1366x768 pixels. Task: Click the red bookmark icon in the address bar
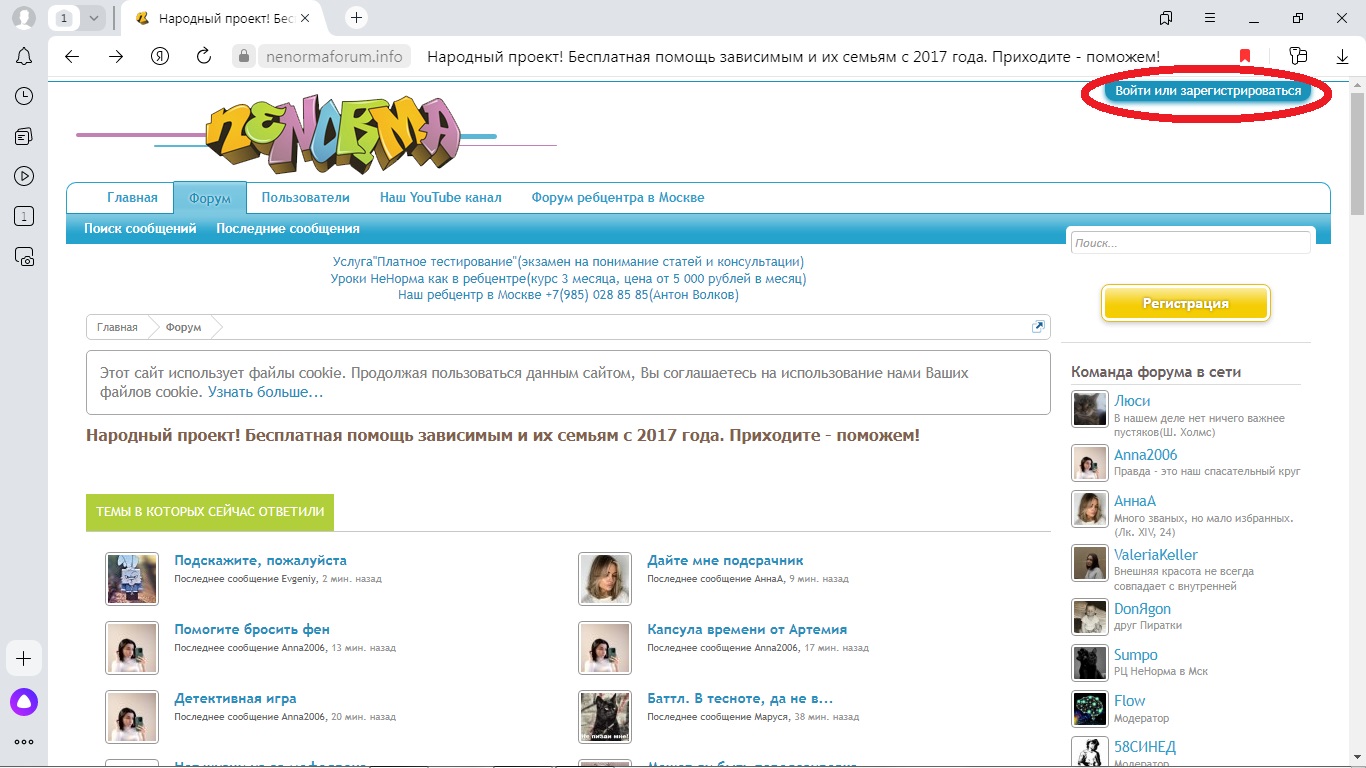tap(1245, 57)
